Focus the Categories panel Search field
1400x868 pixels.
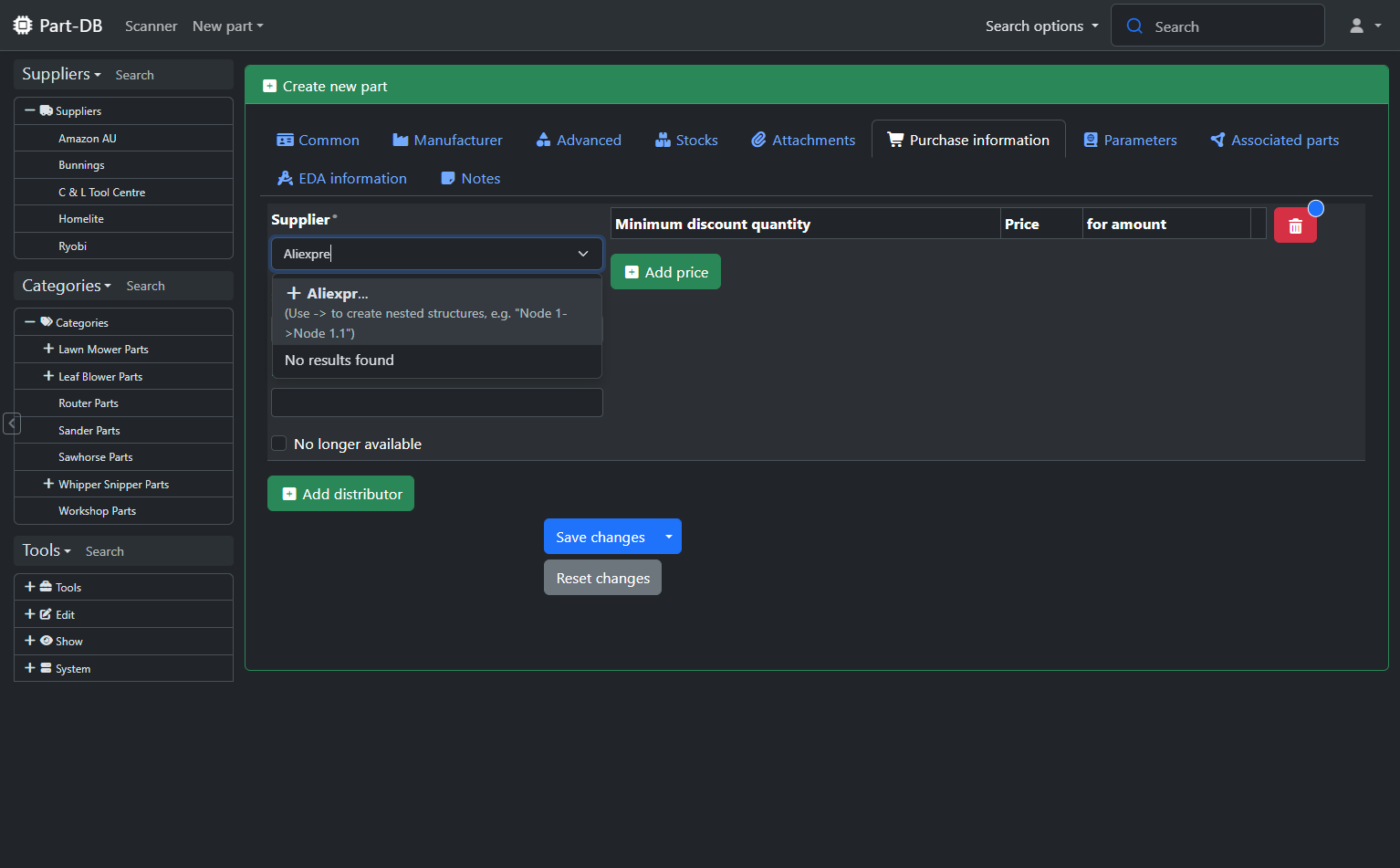point(176,286)
